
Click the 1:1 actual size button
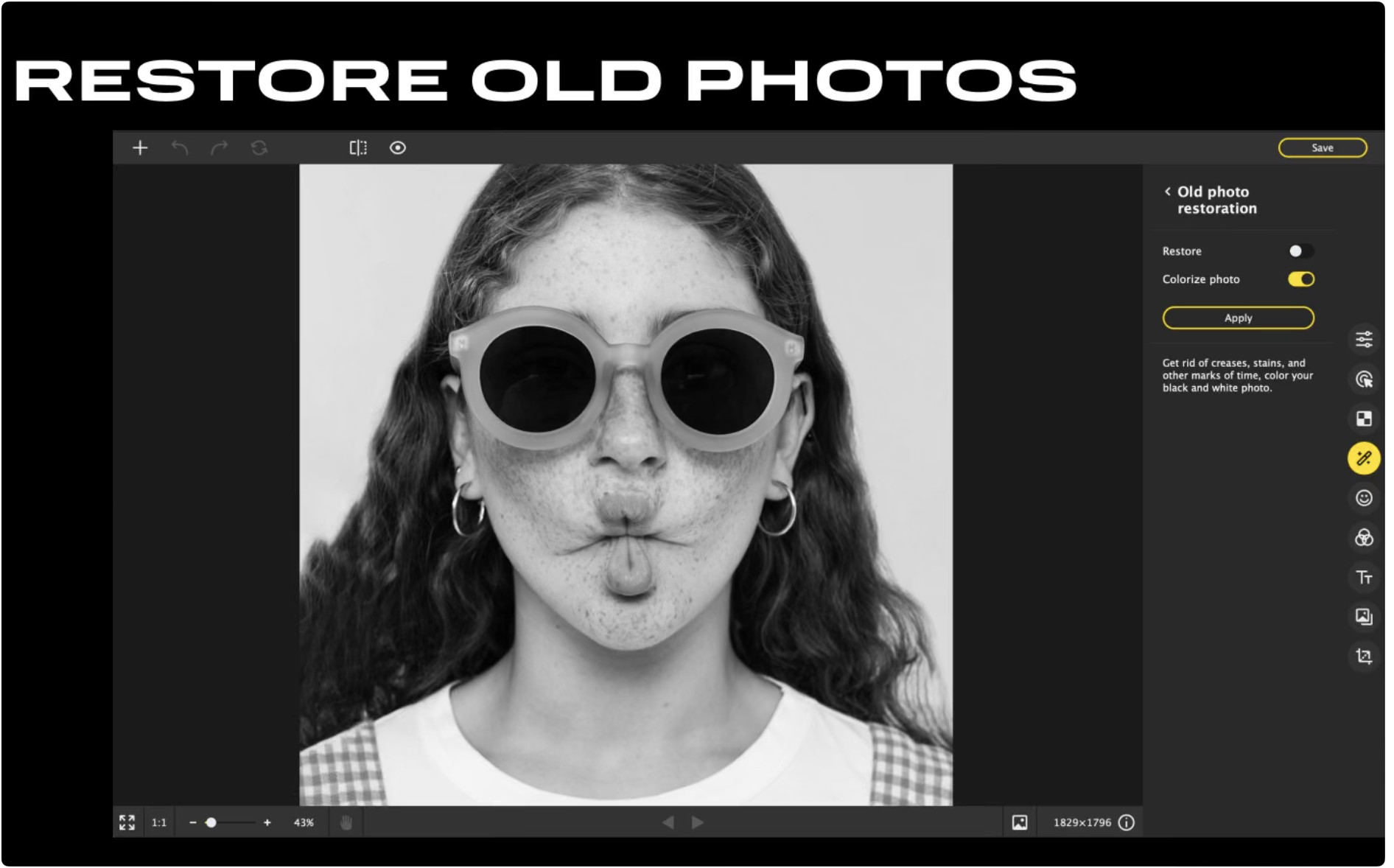click(159, 822)
